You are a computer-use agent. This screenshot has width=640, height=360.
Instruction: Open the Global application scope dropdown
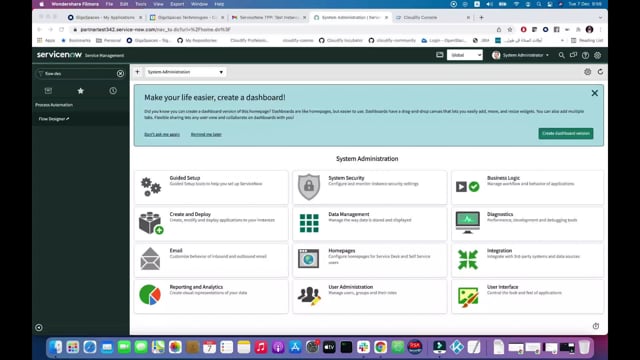pos(465,55)
